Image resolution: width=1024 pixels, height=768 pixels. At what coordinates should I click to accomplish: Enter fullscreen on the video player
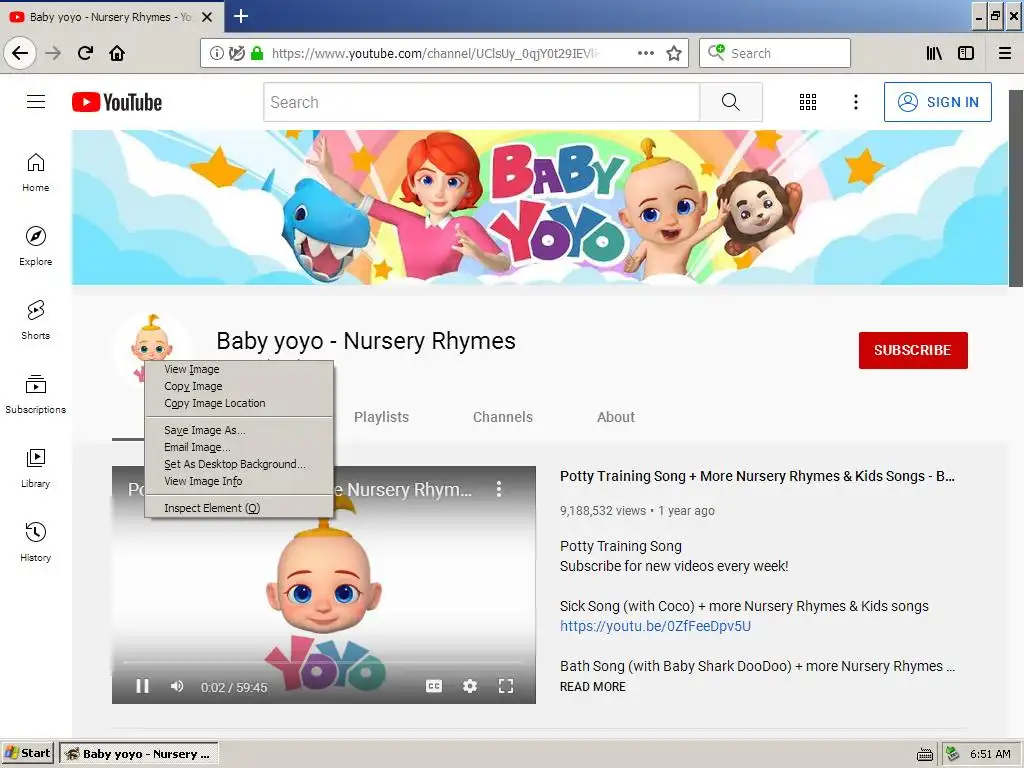click(x=506, y=686)
